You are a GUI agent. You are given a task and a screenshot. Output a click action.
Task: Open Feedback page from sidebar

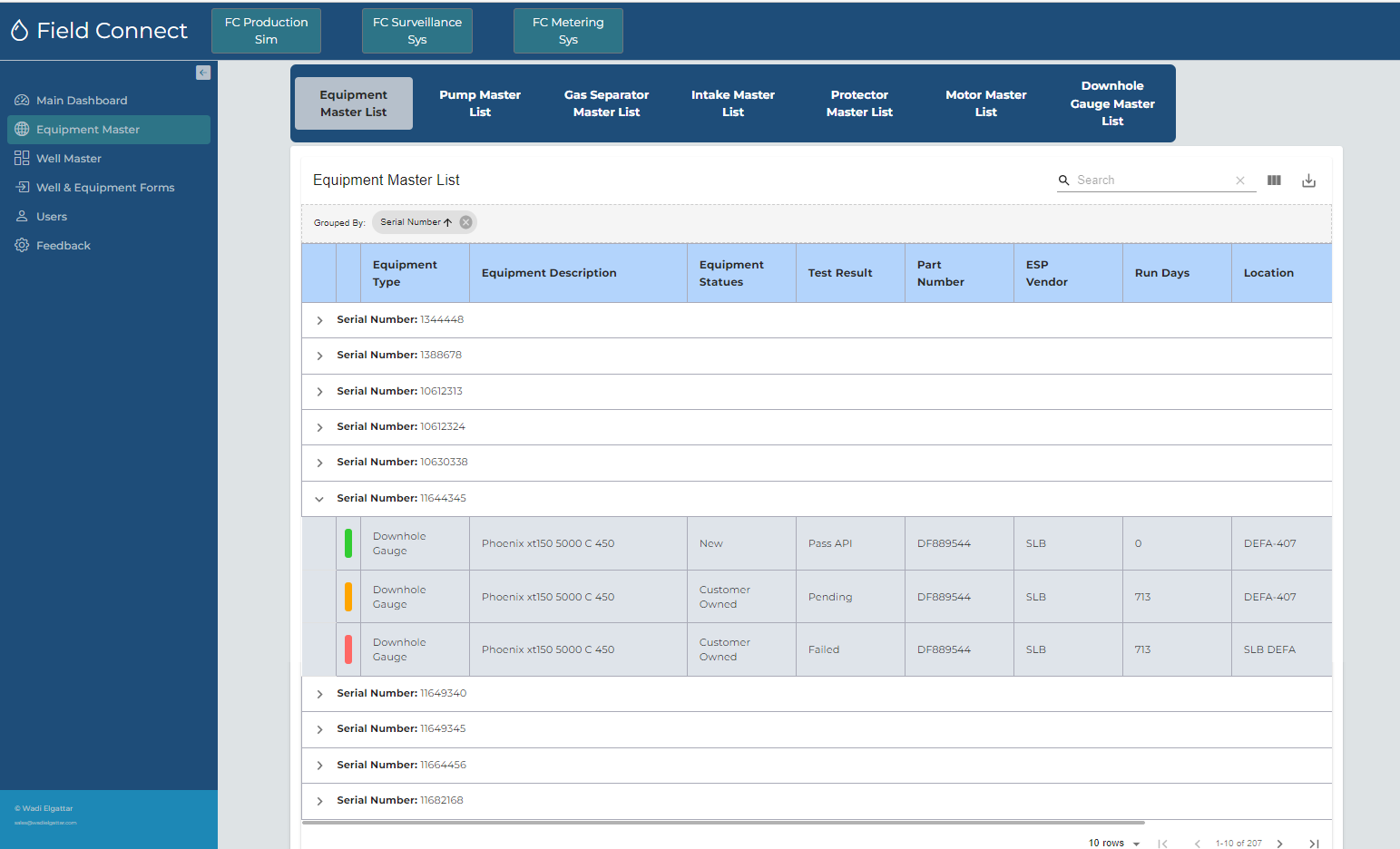pos(109,246)
